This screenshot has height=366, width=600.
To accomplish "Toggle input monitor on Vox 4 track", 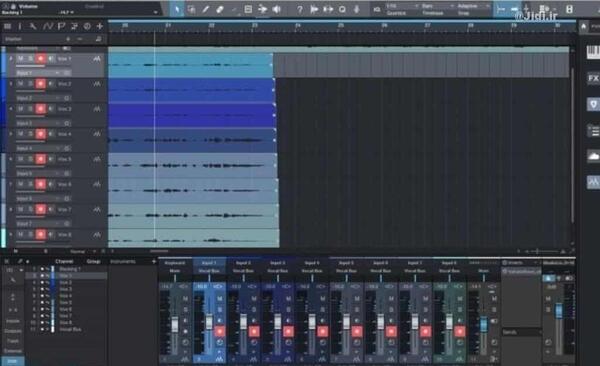I will [x=51, y=134].
